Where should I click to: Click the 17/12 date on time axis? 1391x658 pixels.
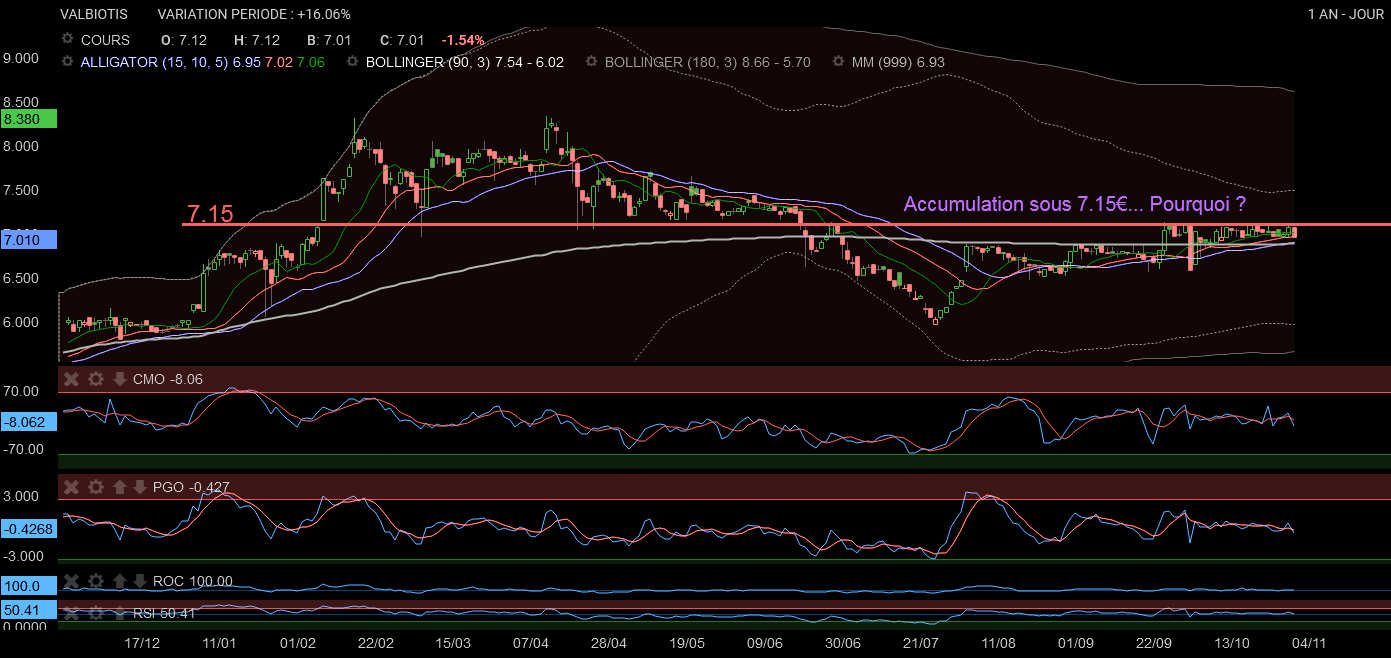(141, 643)
